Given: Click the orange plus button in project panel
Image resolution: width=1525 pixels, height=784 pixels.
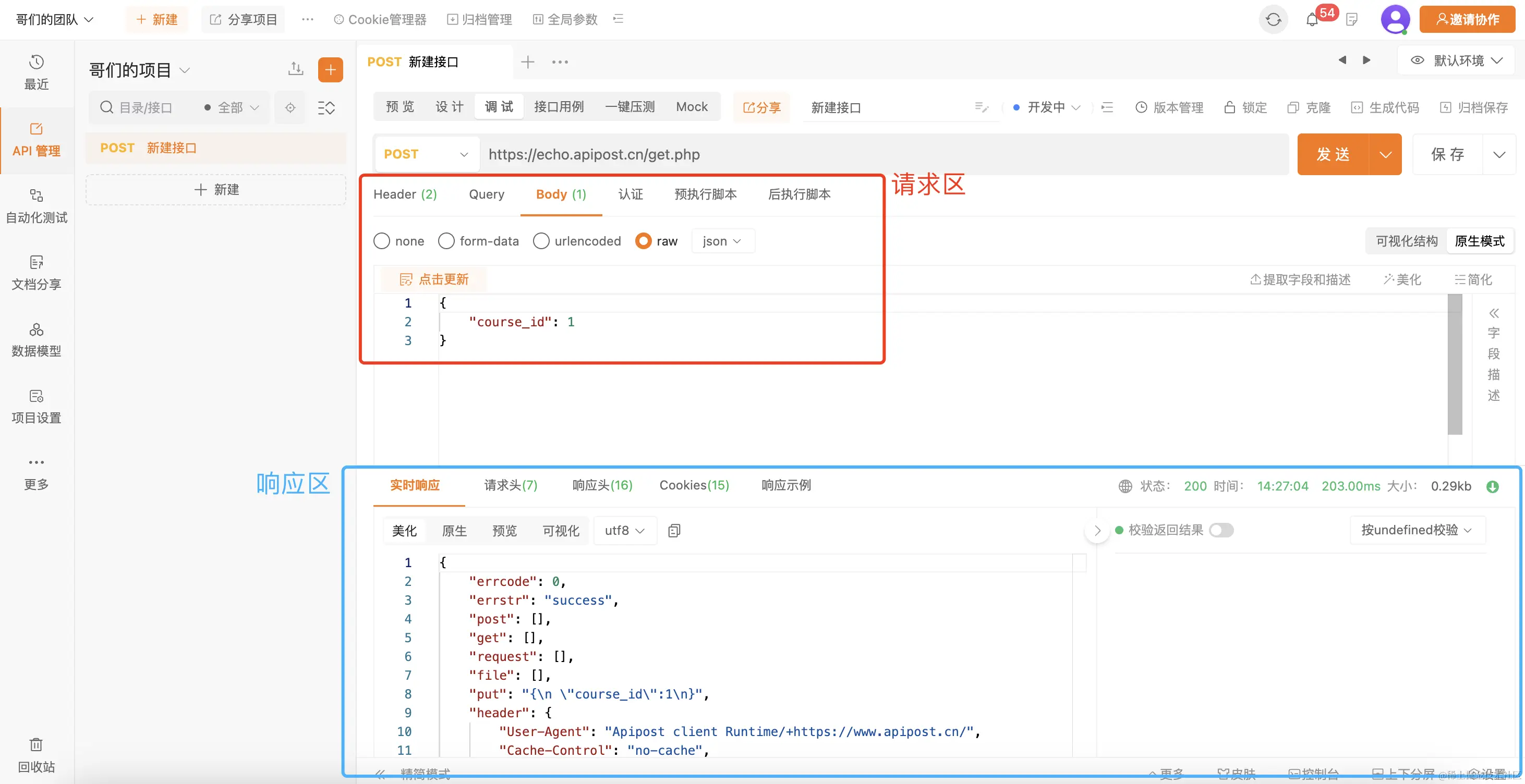Looking at the screenshot, I should [330, 70].
